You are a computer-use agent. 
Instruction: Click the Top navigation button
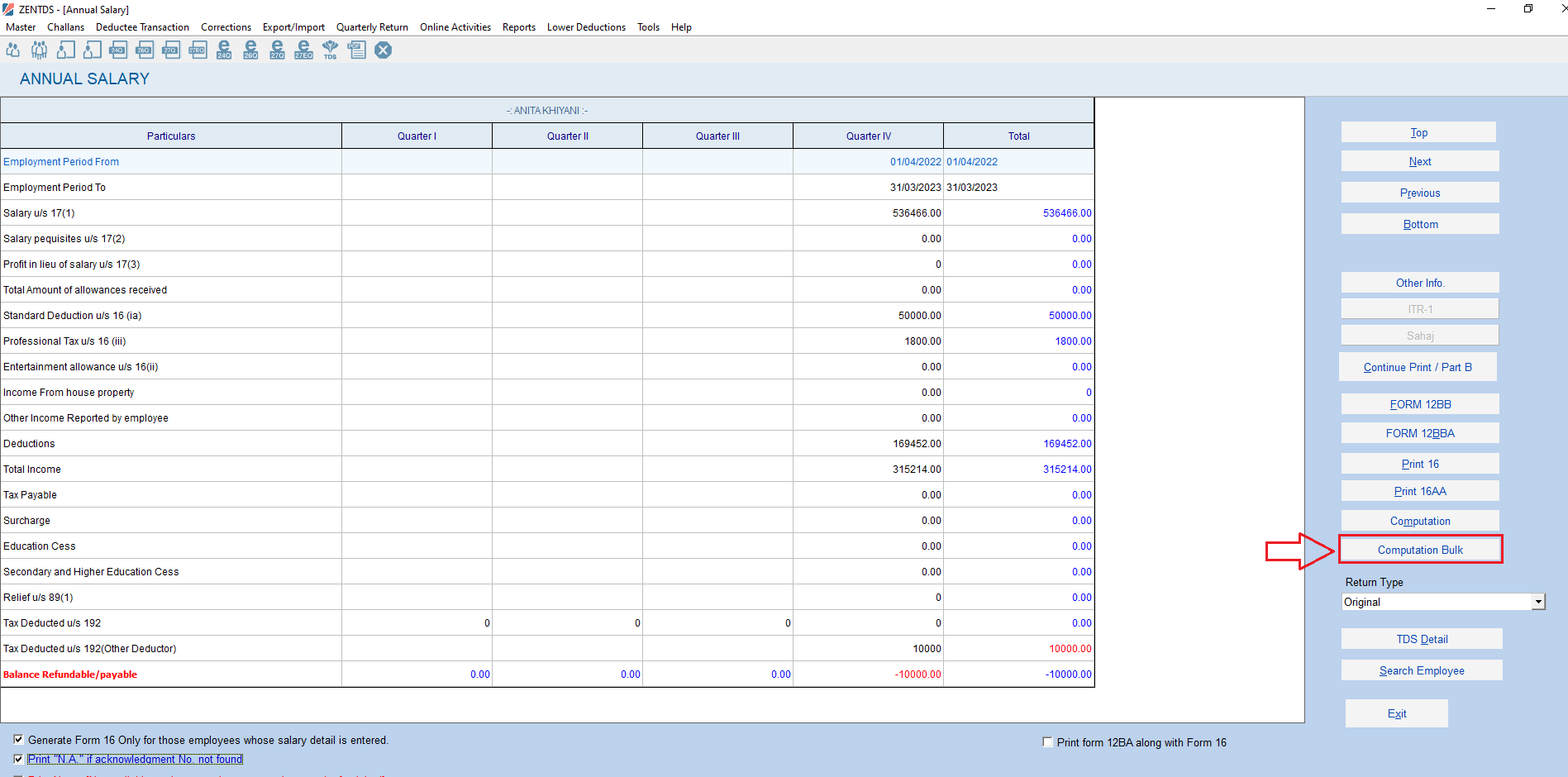click(1419, 132)
